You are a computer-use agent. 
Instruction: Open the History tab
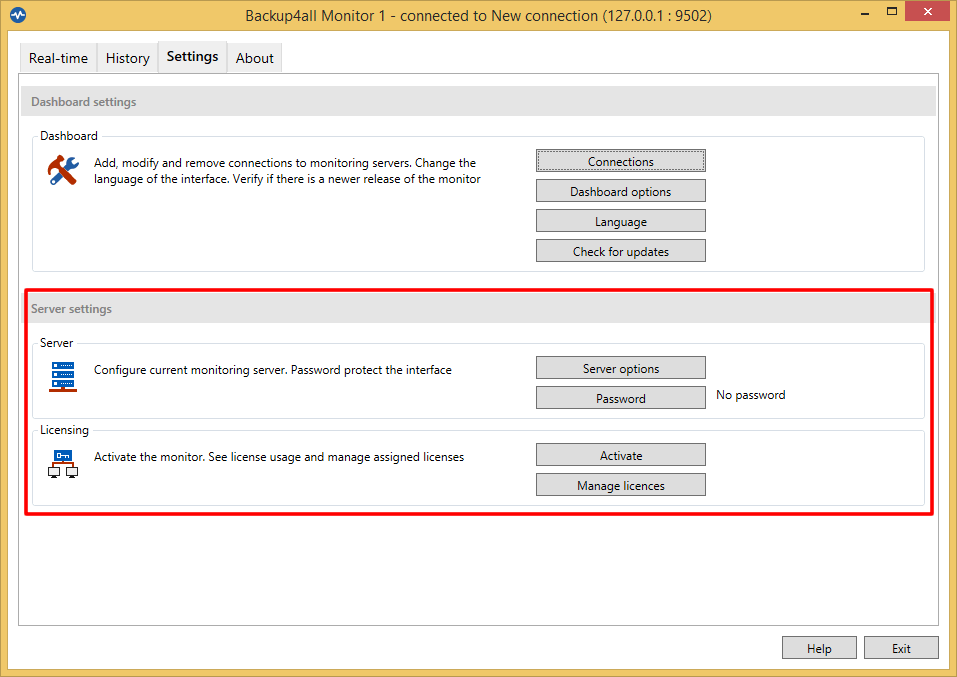tap(128, 58)
